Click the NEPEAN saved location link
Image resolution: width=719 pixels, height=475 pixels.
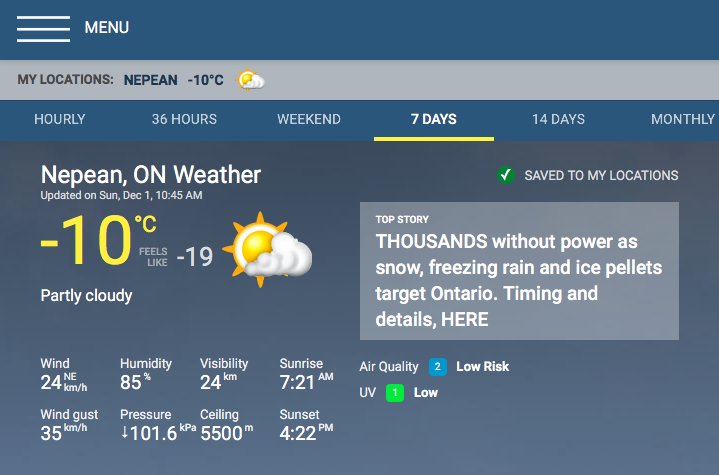(150, 80)
